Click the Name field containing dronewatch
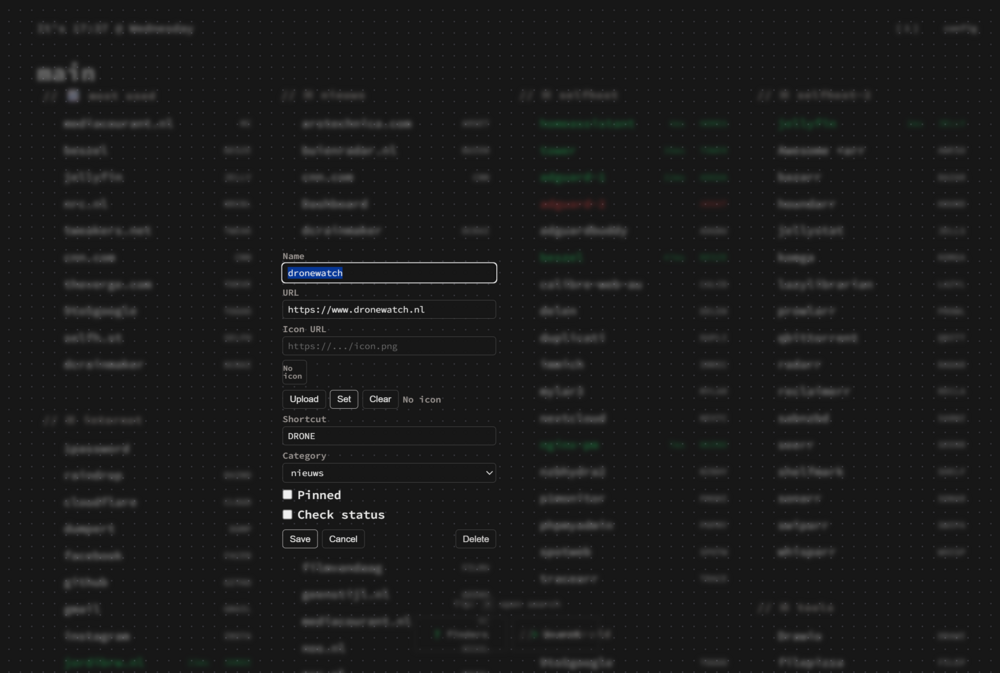Viewport: 1000px width, 673px height. tap(389, 273)
